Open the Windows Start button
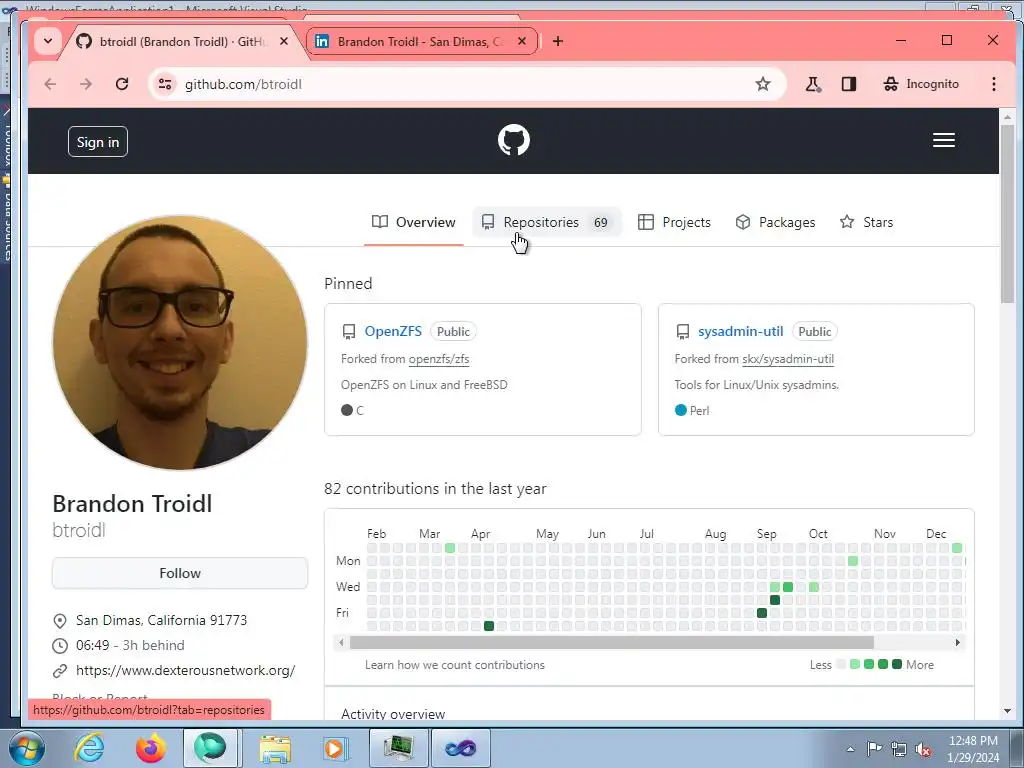The width and height of the screenshot is (1024, 768). 26,748
